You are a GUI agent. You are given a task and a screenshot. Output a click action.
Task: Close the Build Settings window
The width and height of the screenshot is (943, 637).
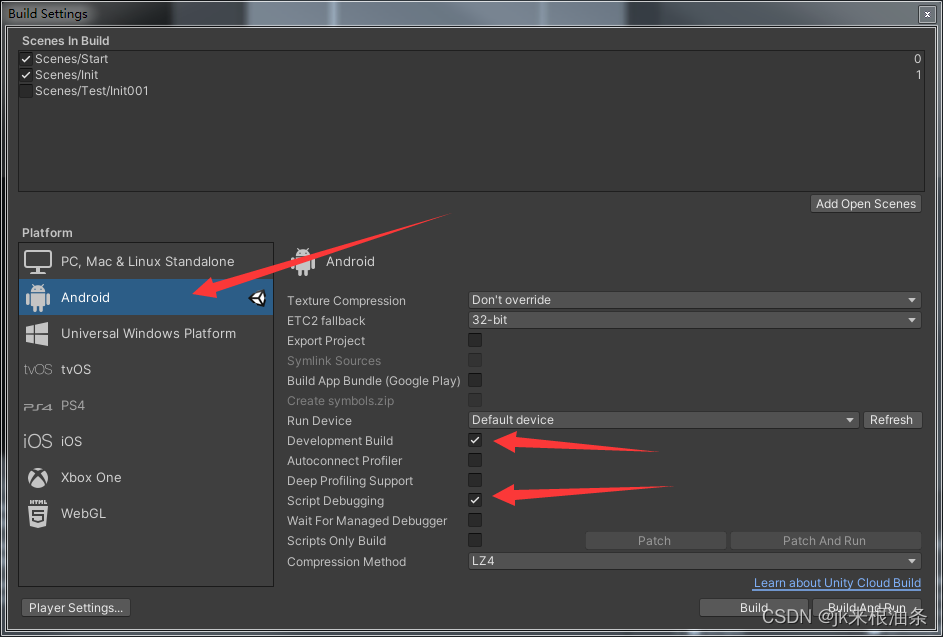tap(927, 14)
